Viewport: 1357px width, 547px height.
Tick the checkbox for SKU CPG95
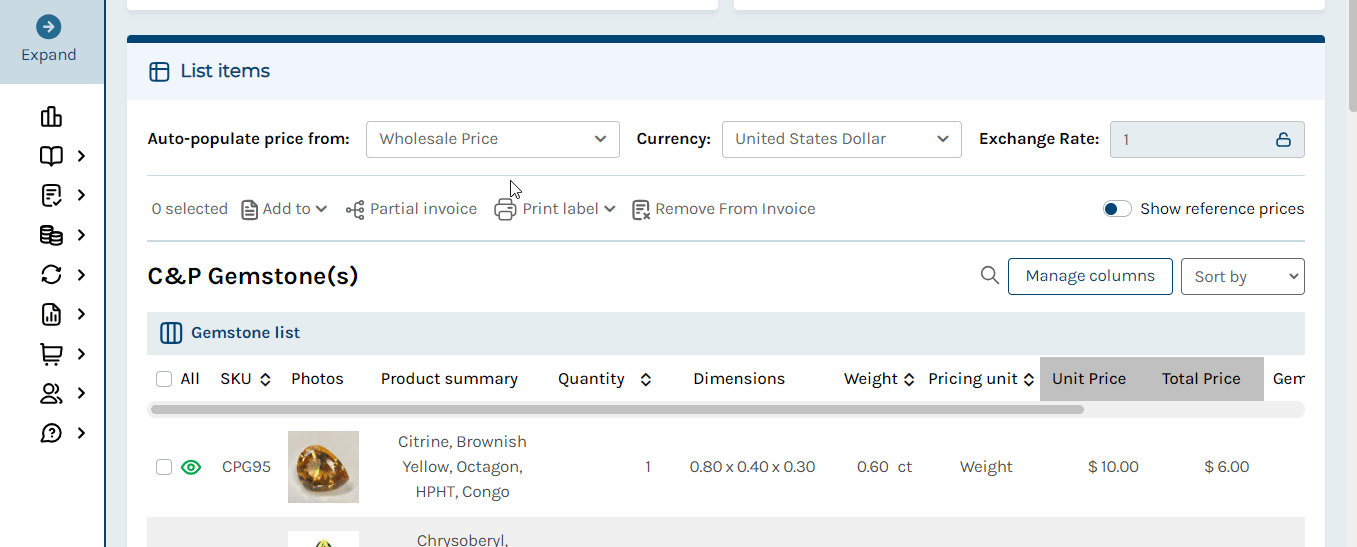click(x=164, y=467)
